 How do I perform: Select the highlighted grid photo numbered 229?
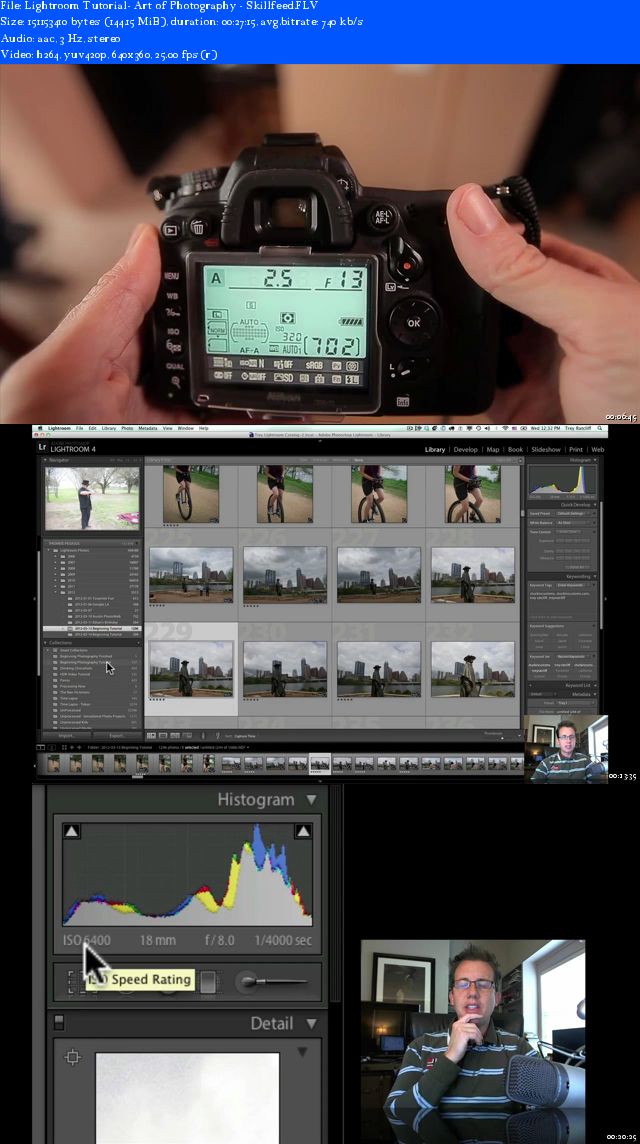[191, 668]
